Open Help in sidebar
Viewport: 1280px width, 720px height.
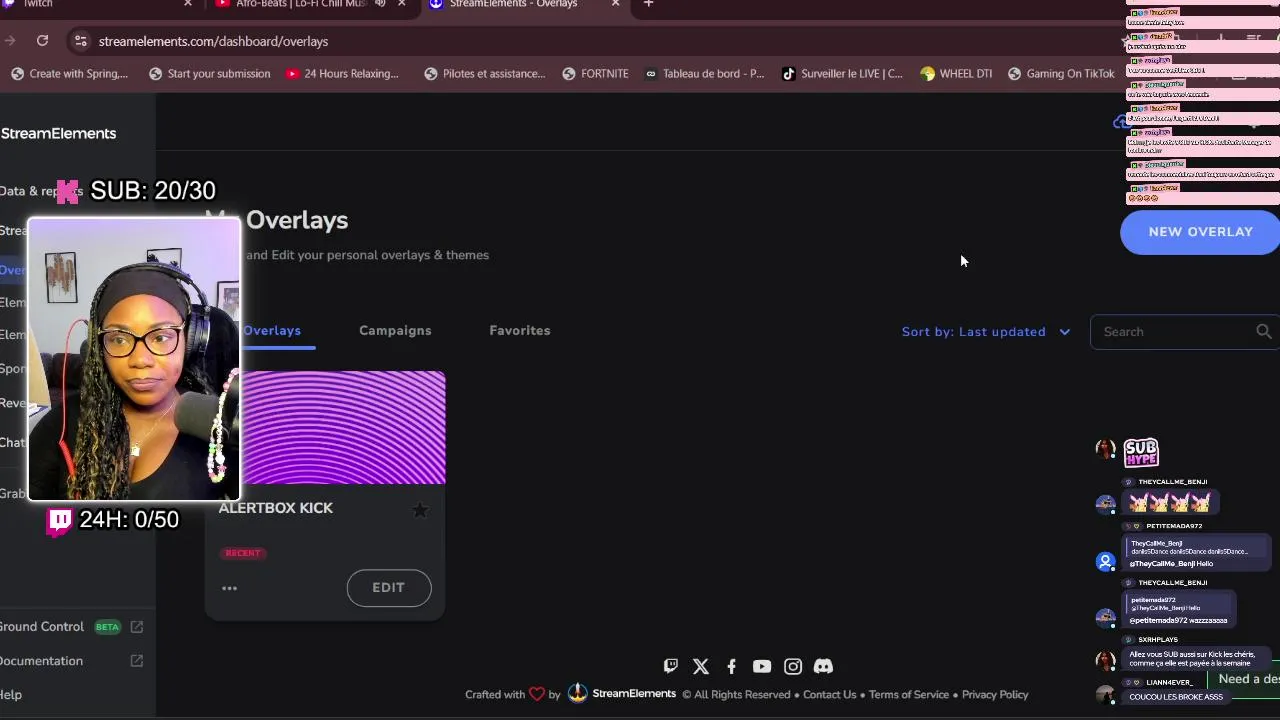tap(11, 695)
